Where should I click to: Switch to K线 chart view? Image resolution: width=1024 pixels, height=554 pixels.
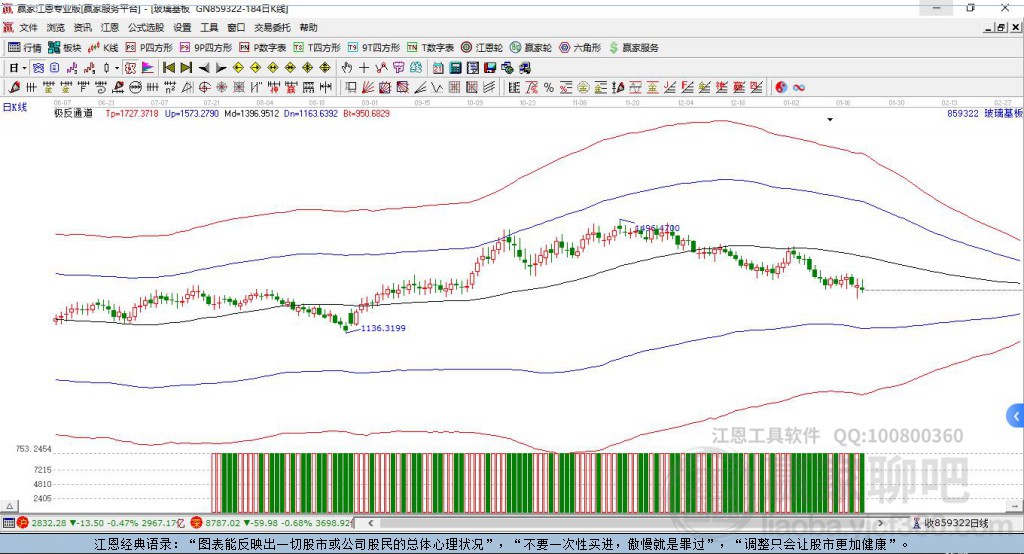click(103, 48)
